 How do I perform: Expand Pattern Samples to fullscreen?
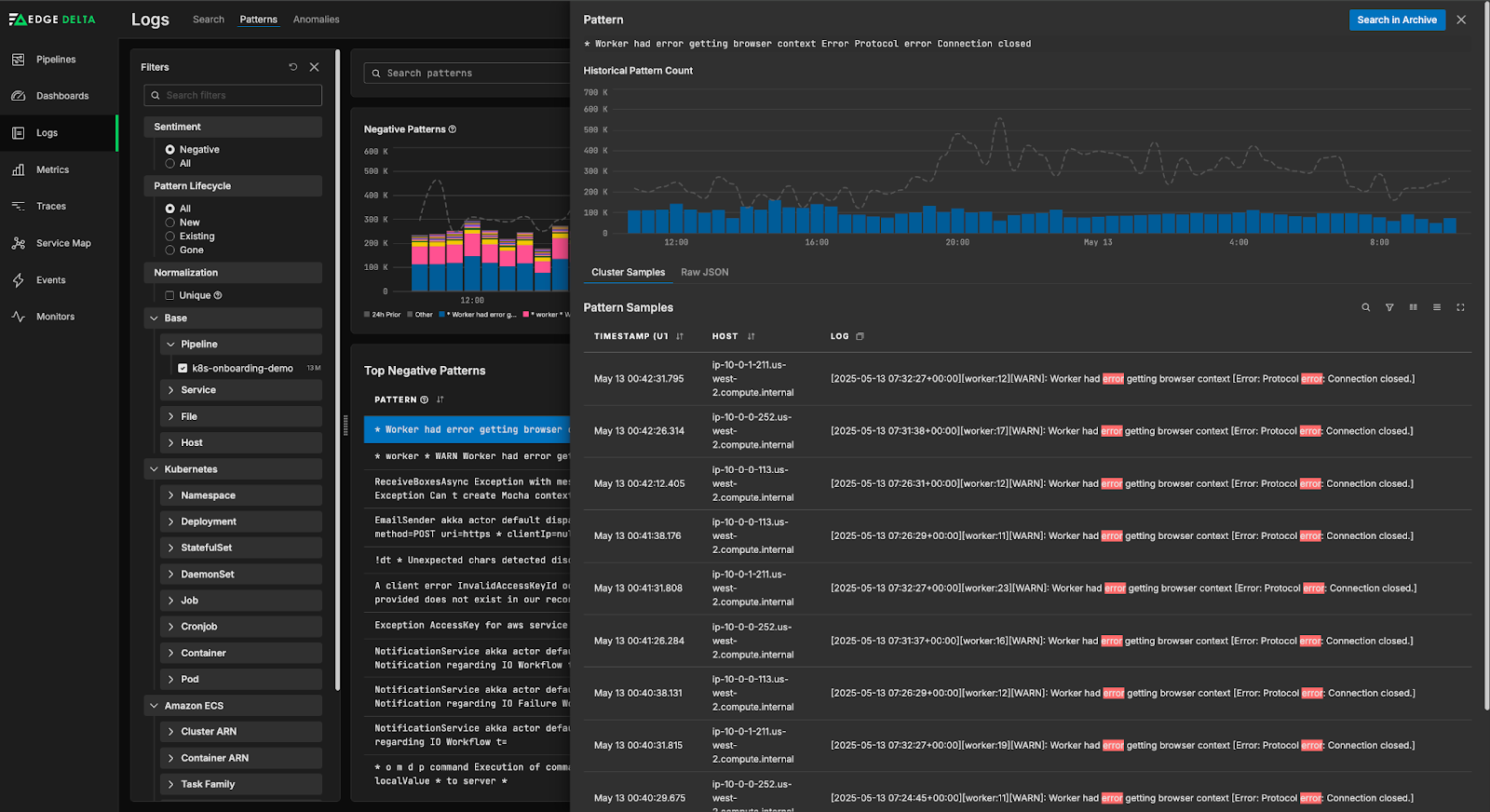click(x=1460, y=307)
